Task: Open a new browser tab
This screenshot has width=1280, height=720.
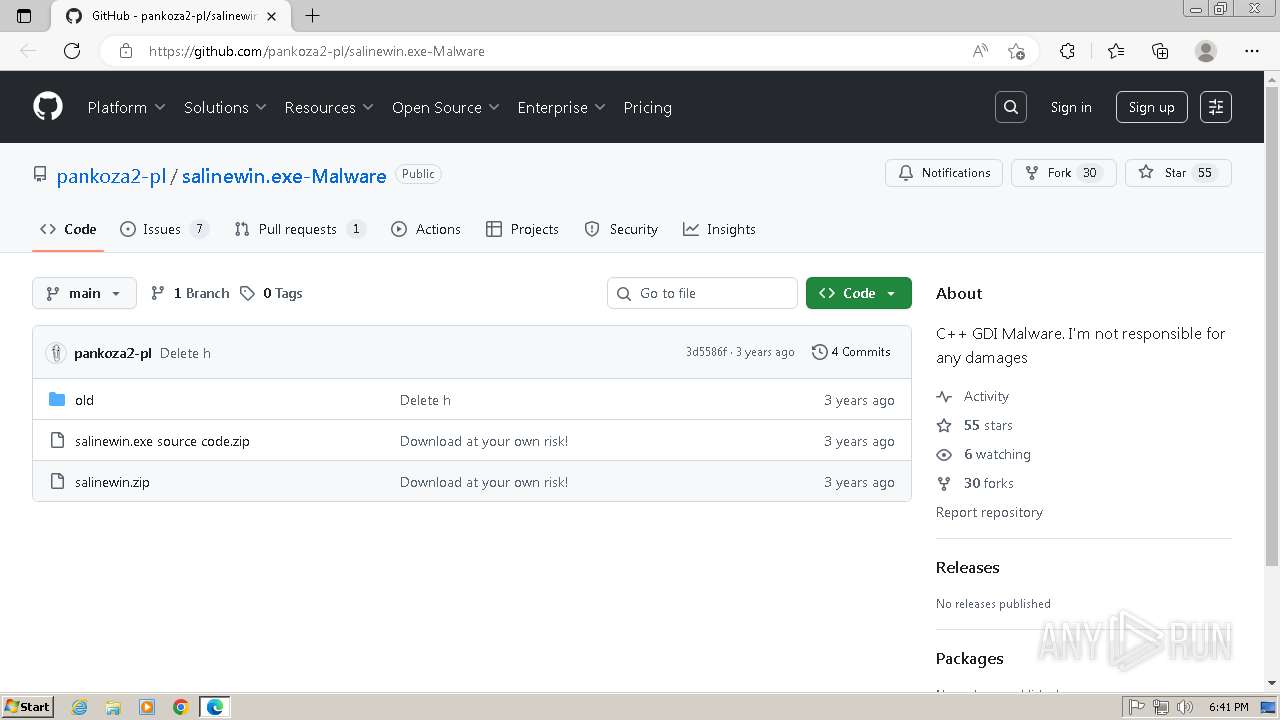Action: tap(312, 15)
